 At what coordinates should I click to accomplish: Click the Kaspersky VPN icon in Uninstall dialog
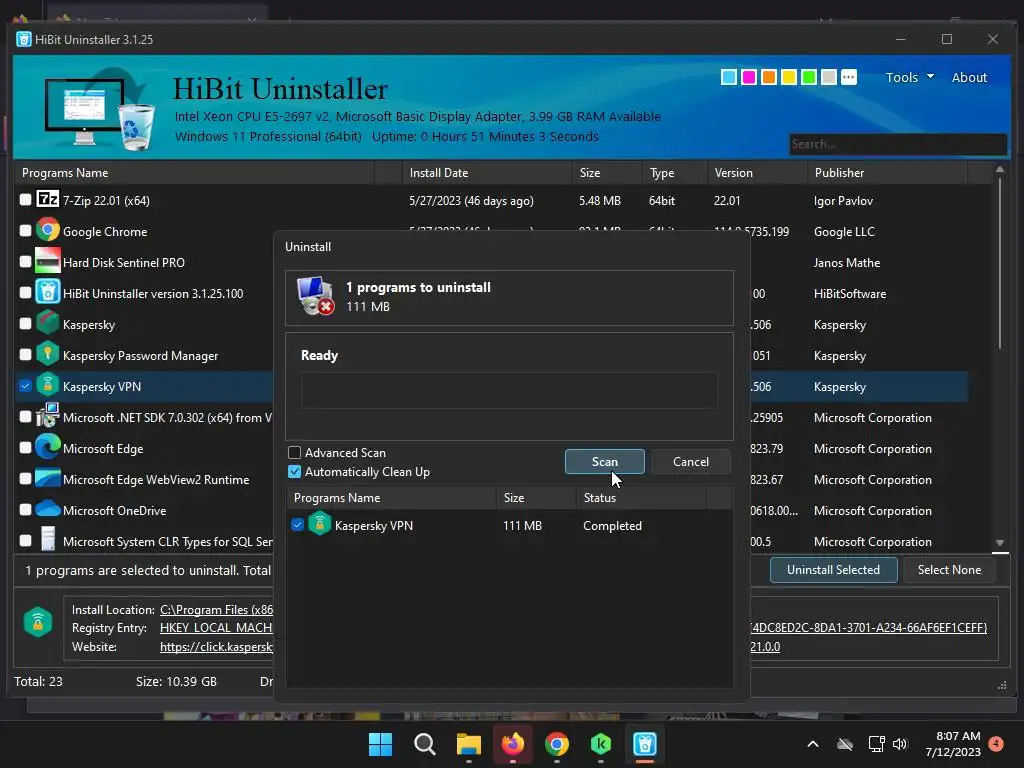click(319, 524)
